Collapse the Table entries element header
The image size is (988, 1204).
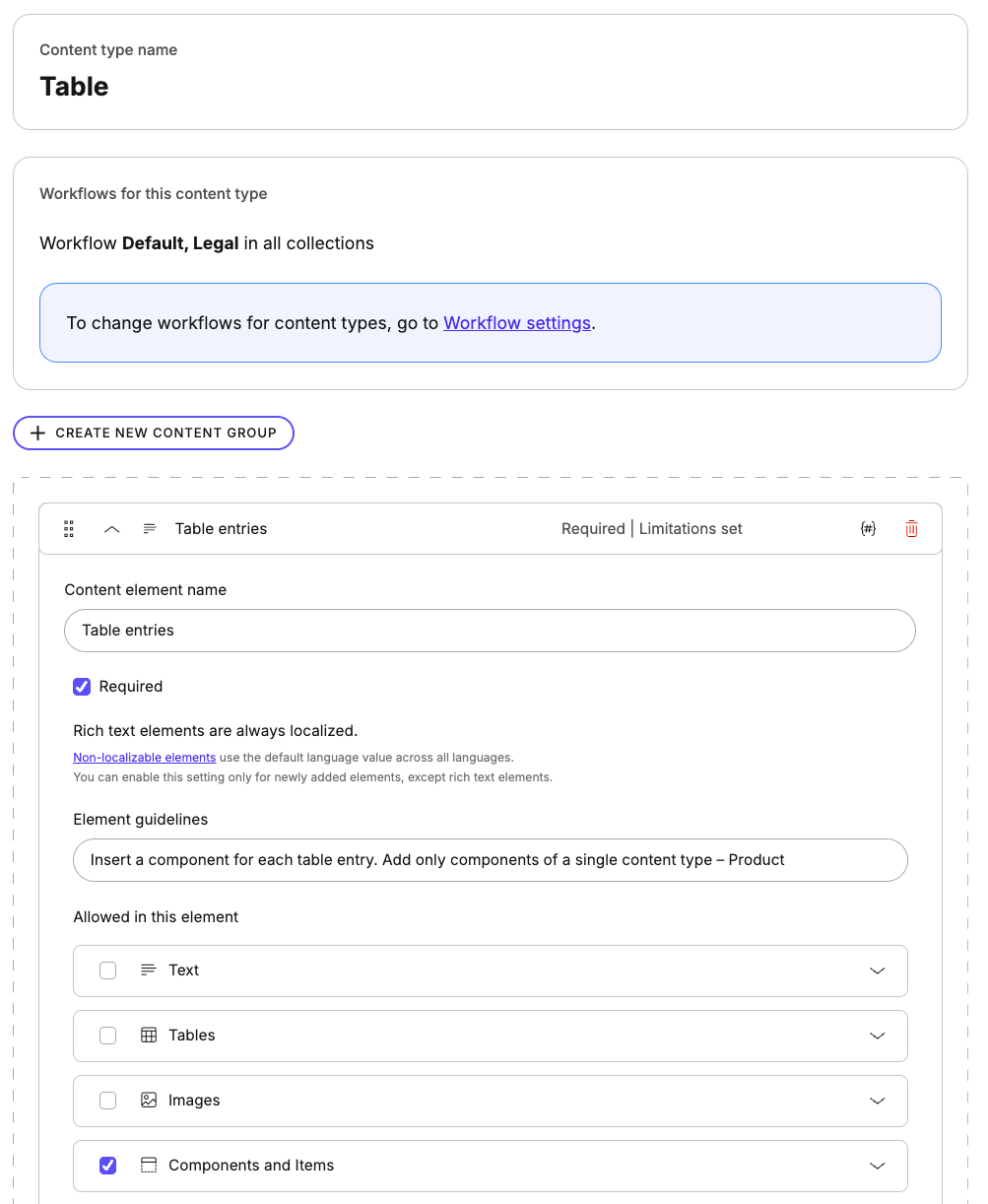[111, 528]
